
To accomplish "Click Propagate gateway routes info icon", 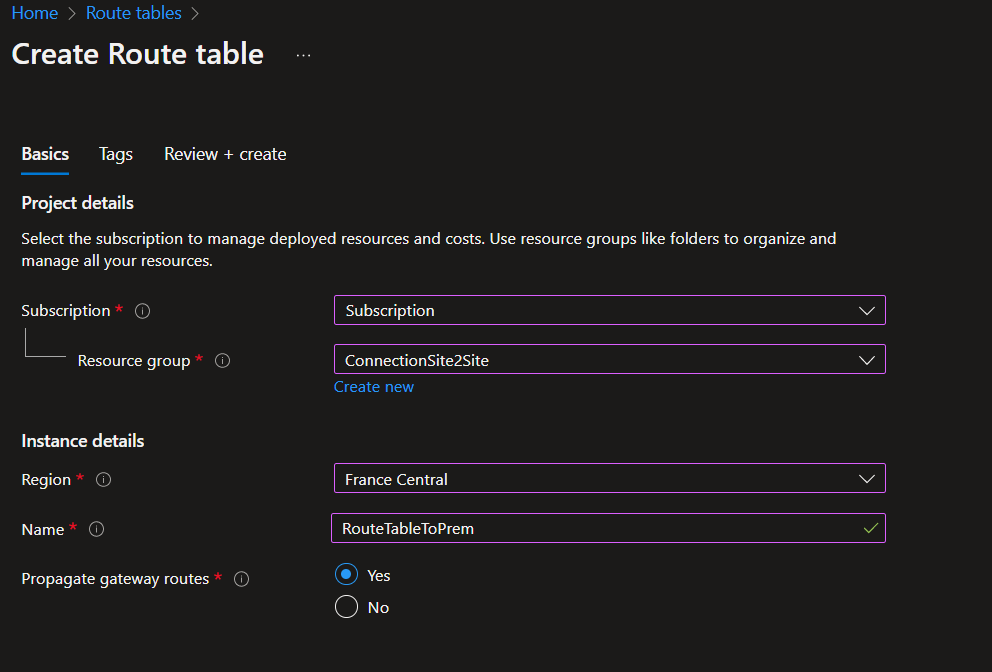I will coord(241,579).
